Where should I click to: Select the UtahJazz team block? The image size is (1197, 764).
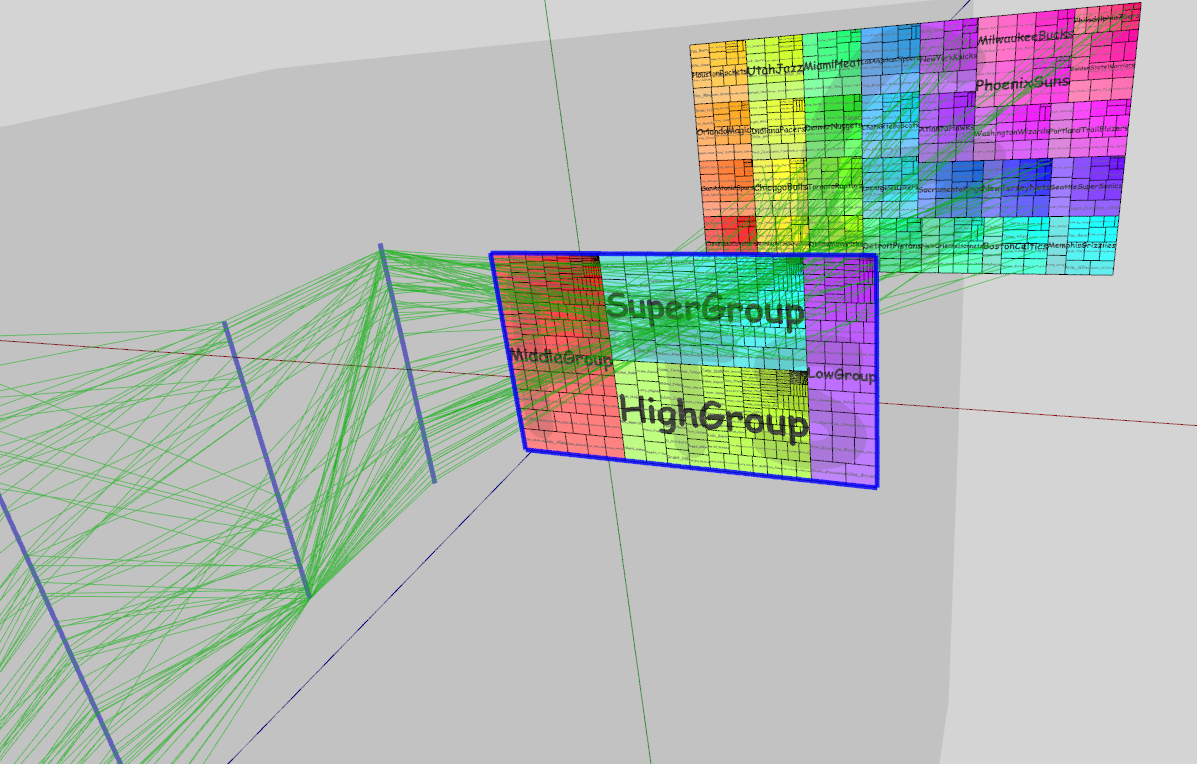click(775, 69)
